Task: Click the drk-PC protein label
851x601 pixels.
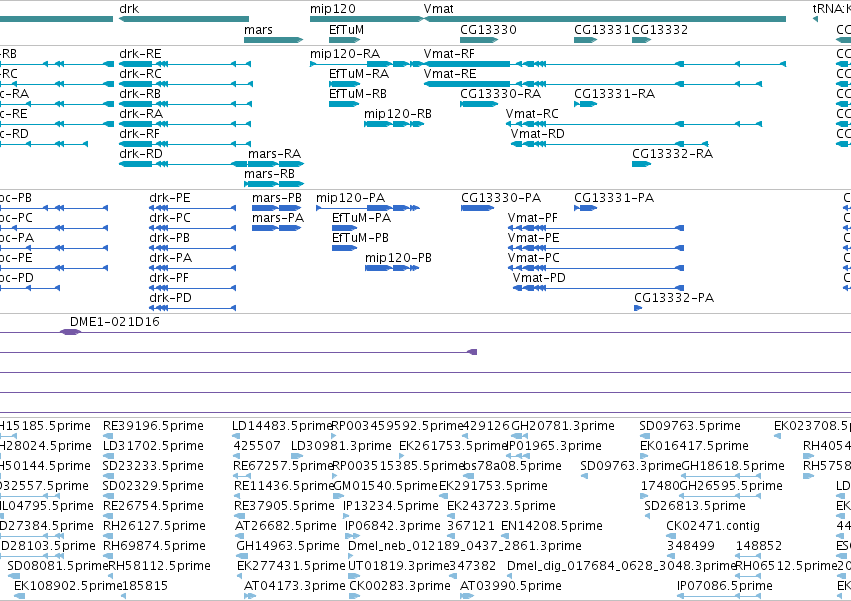Action: (x=170, y=218)
